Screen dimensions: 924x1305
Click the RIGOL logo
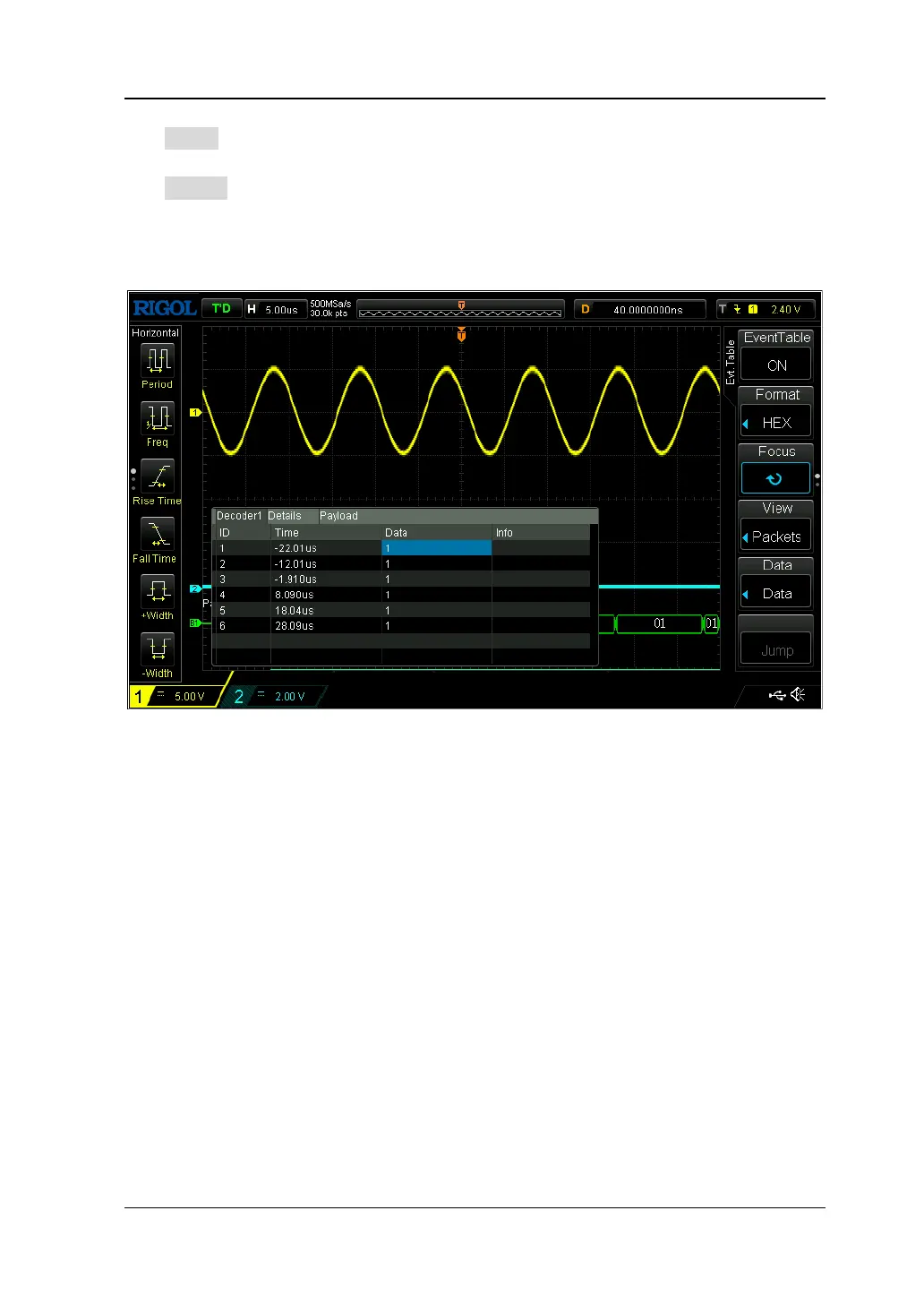click(x=165, y=308)
